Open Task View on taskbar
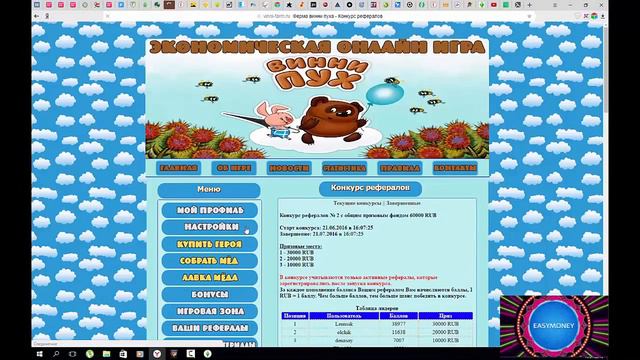This screenshot has width=640, height=360. click(x=73, y=354)
